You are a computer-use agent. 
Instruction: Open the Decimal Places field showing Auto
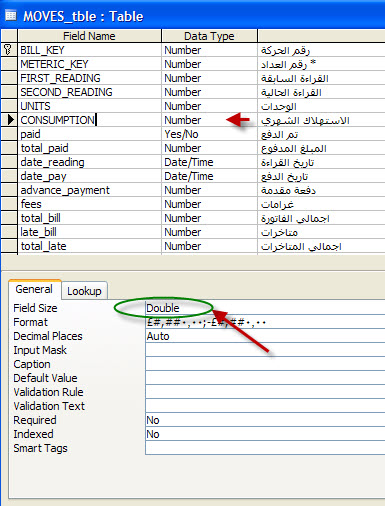pyautogui.click(x=265, y=336)
